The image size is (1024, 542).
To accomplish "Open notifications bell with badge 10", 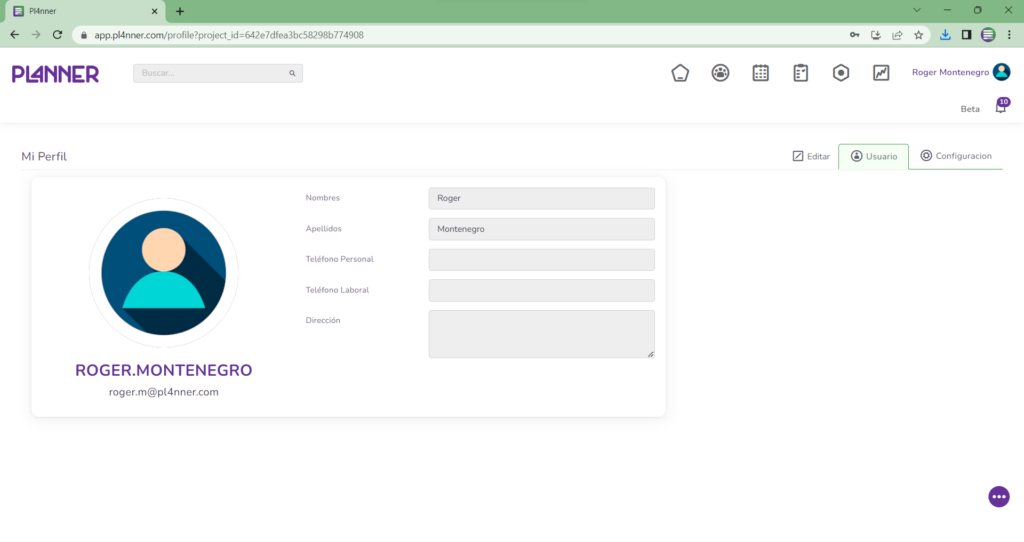I will pos(1001,106).
